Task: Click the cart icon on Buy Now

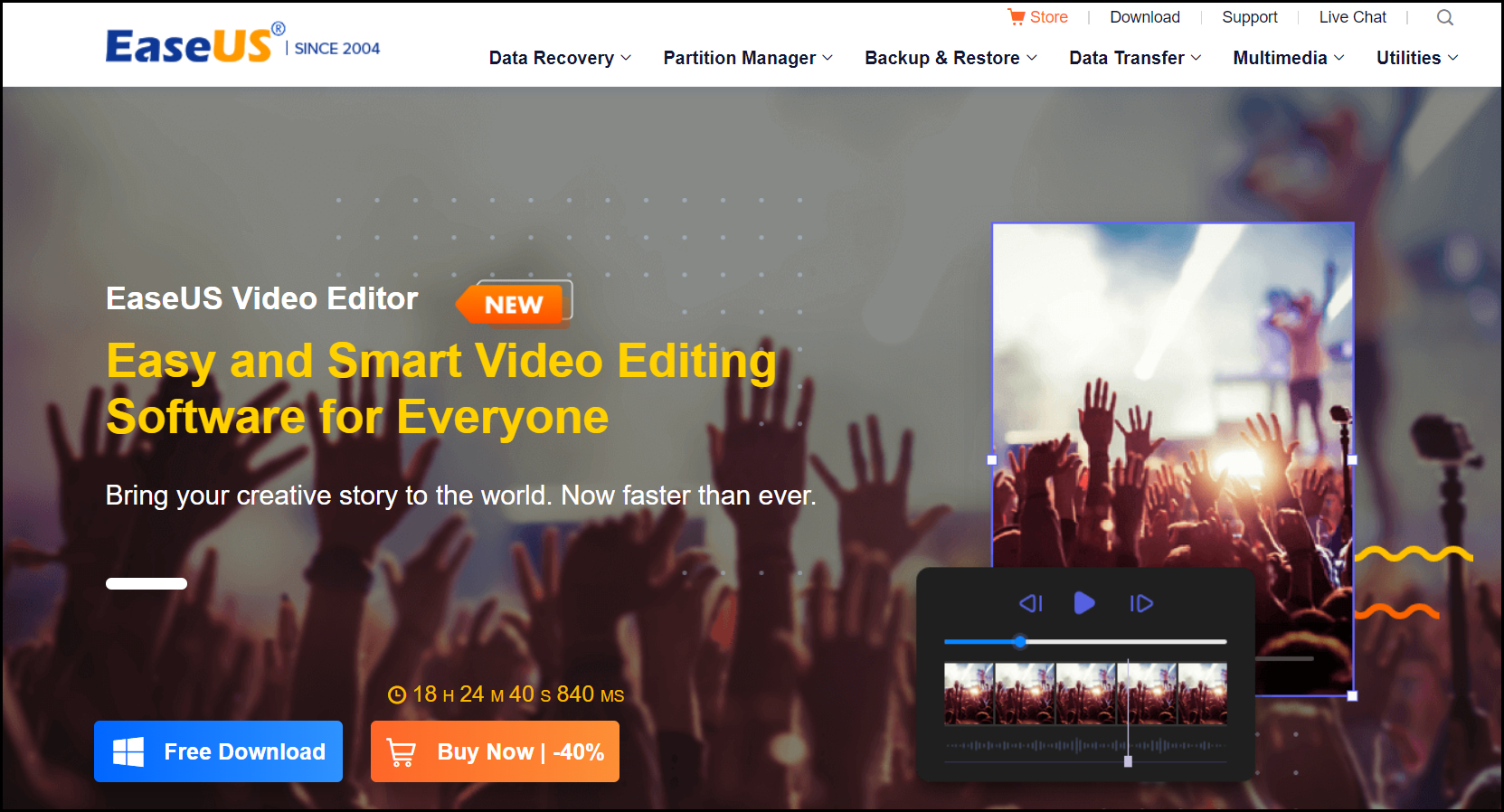Action: coord(401,752)
